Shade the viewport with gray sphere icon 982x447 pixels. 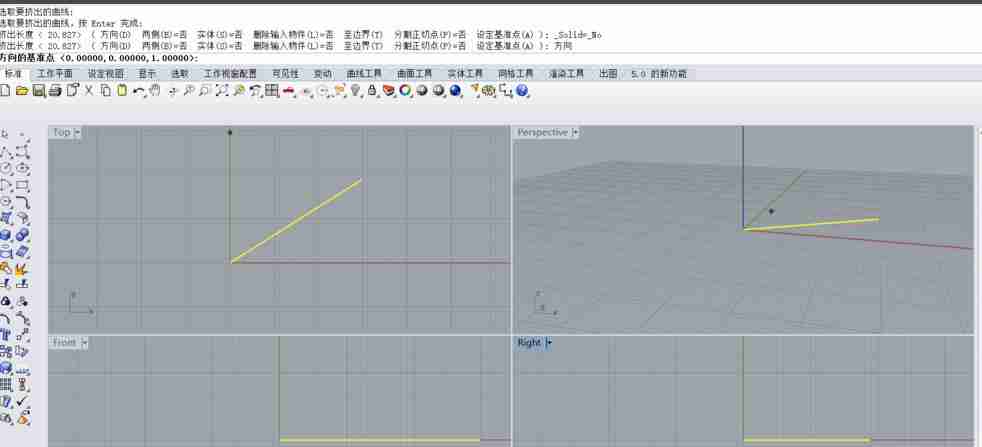click(421, 91)
